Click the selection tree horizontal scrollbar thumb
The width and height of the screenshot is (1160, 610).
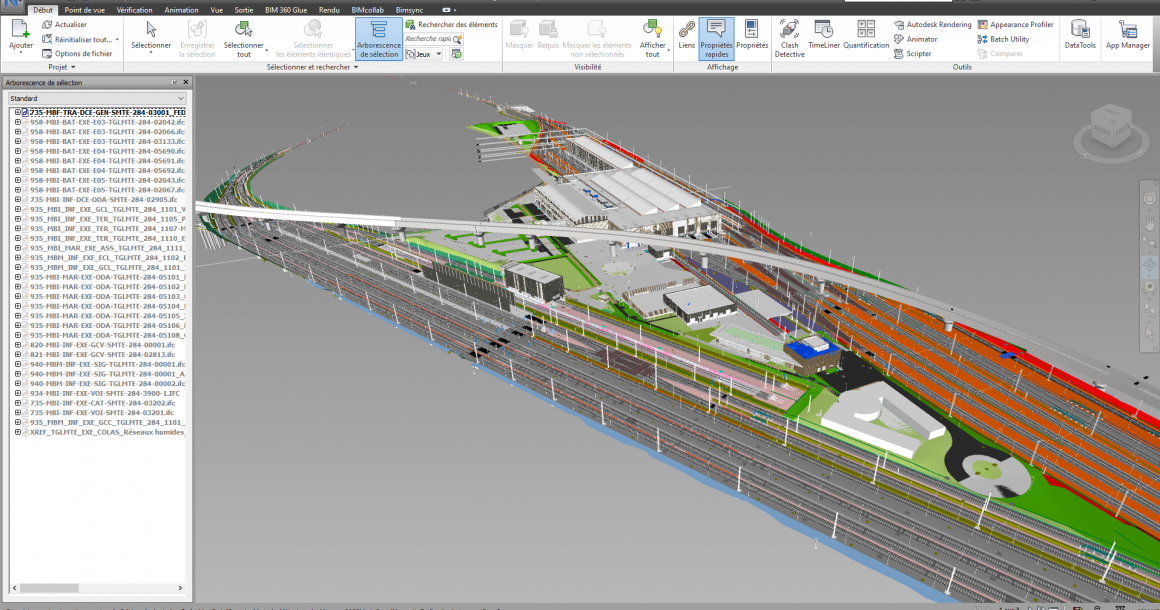tap(49, 589)
